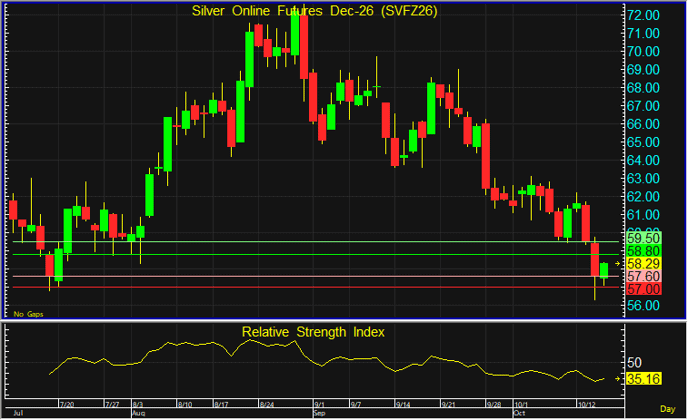Click the 69.00 price axis label

tap(643, 70)
